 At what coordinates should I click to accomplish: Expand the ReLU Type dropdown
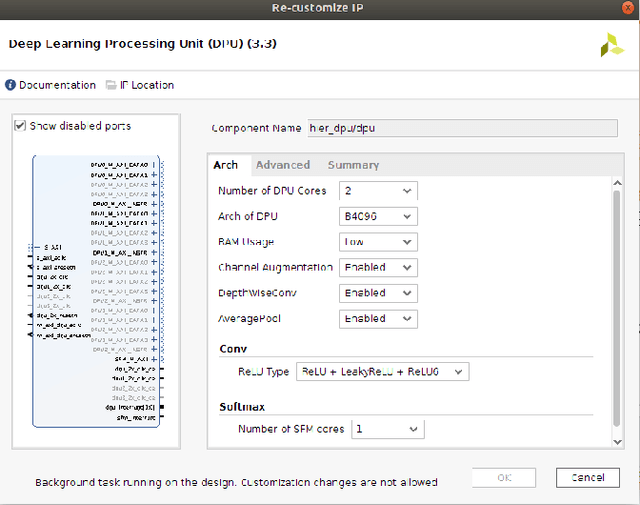[382, 371]
